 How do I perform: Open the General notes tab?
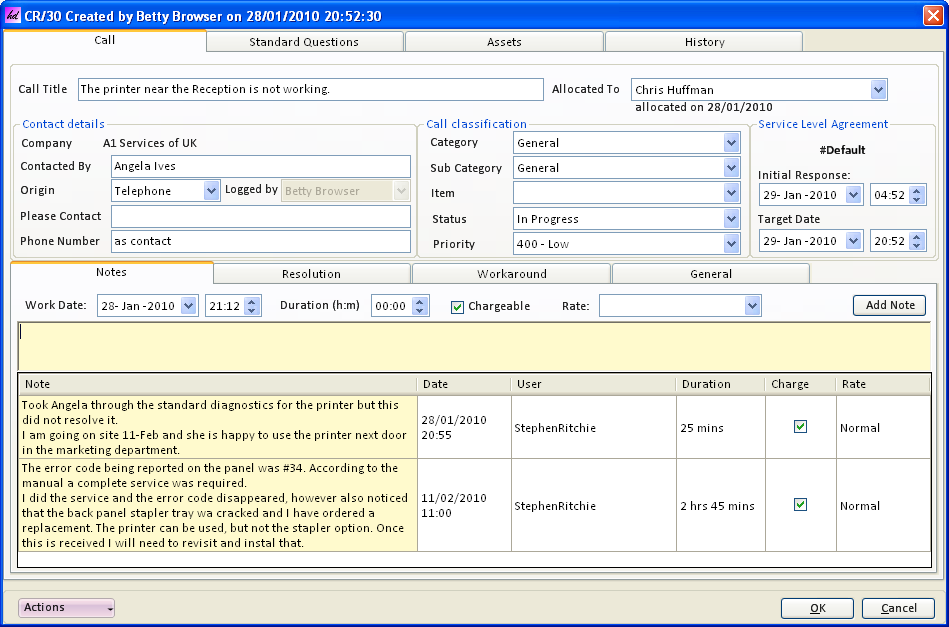click(x=711, y=274)
